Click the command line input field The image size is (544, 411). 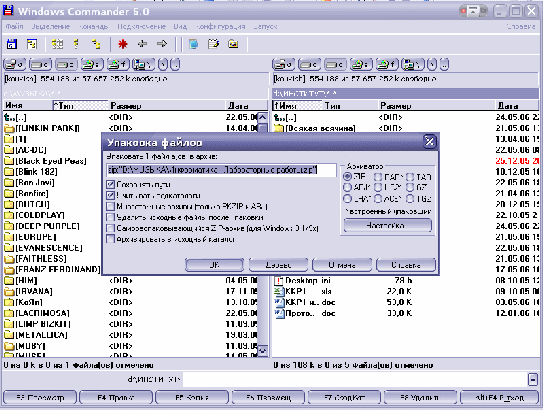[355, 379]
